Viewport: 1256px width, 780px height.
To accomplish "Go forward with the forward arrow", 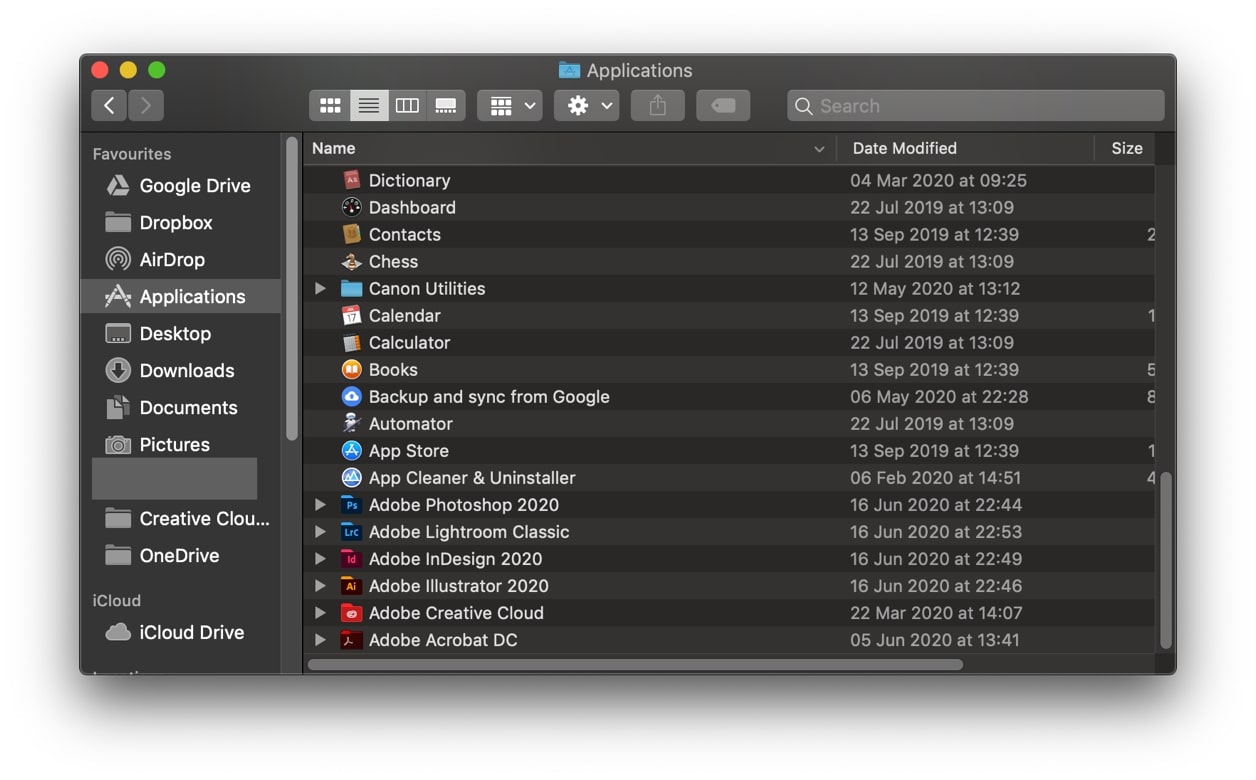I will click(x=146, y=105).
